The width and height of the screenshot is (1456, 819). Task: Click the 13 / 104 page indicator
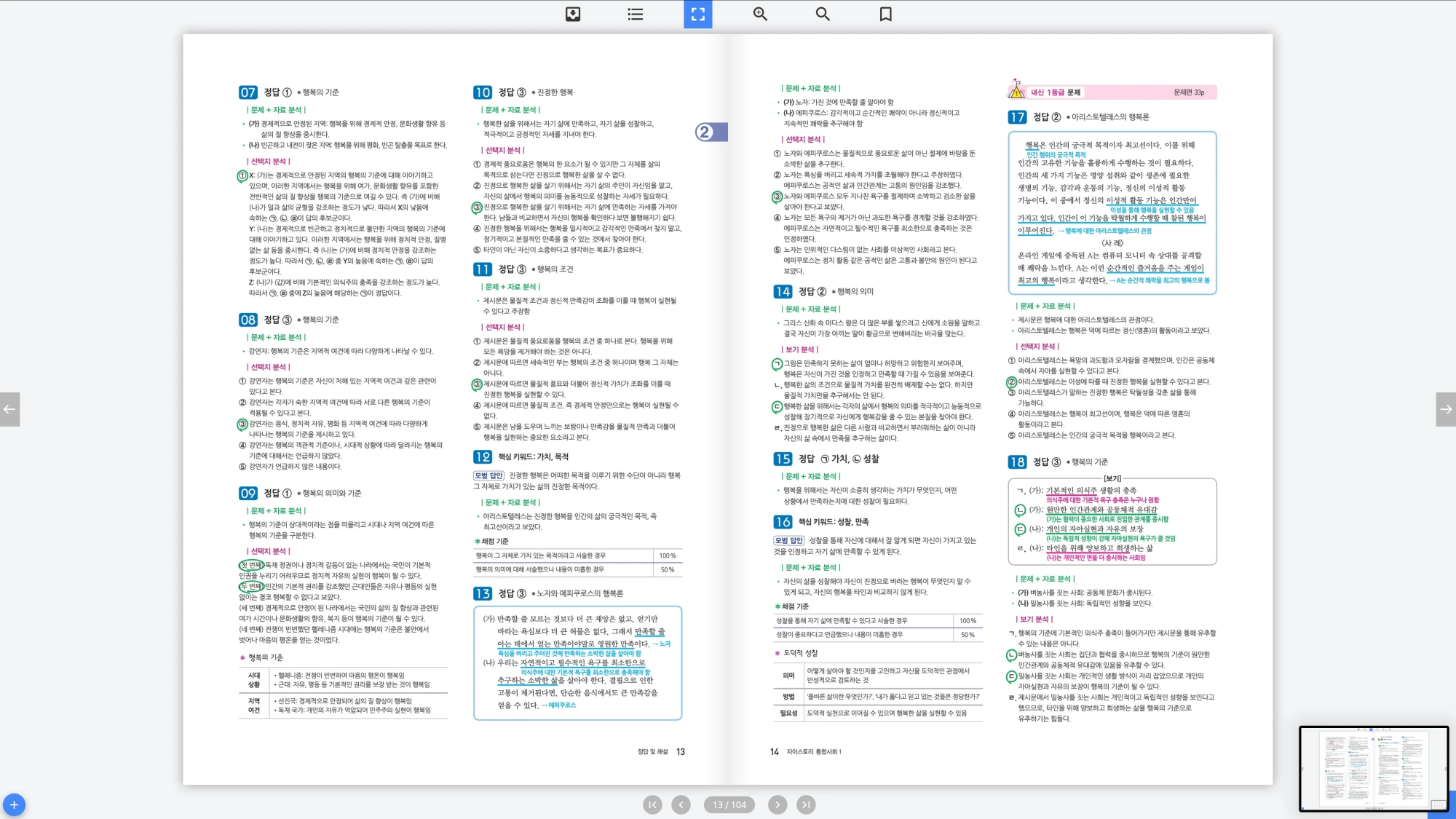click(x=729, y=804)
